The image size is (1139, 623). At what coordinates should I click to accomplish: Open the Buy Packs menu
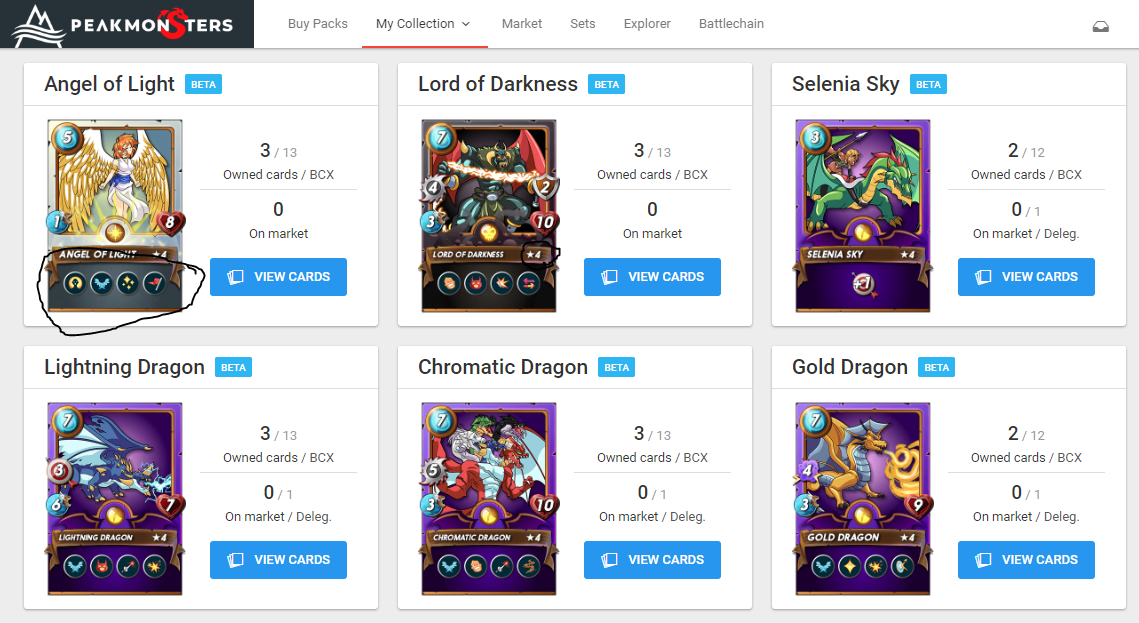(x=317, y=24)
